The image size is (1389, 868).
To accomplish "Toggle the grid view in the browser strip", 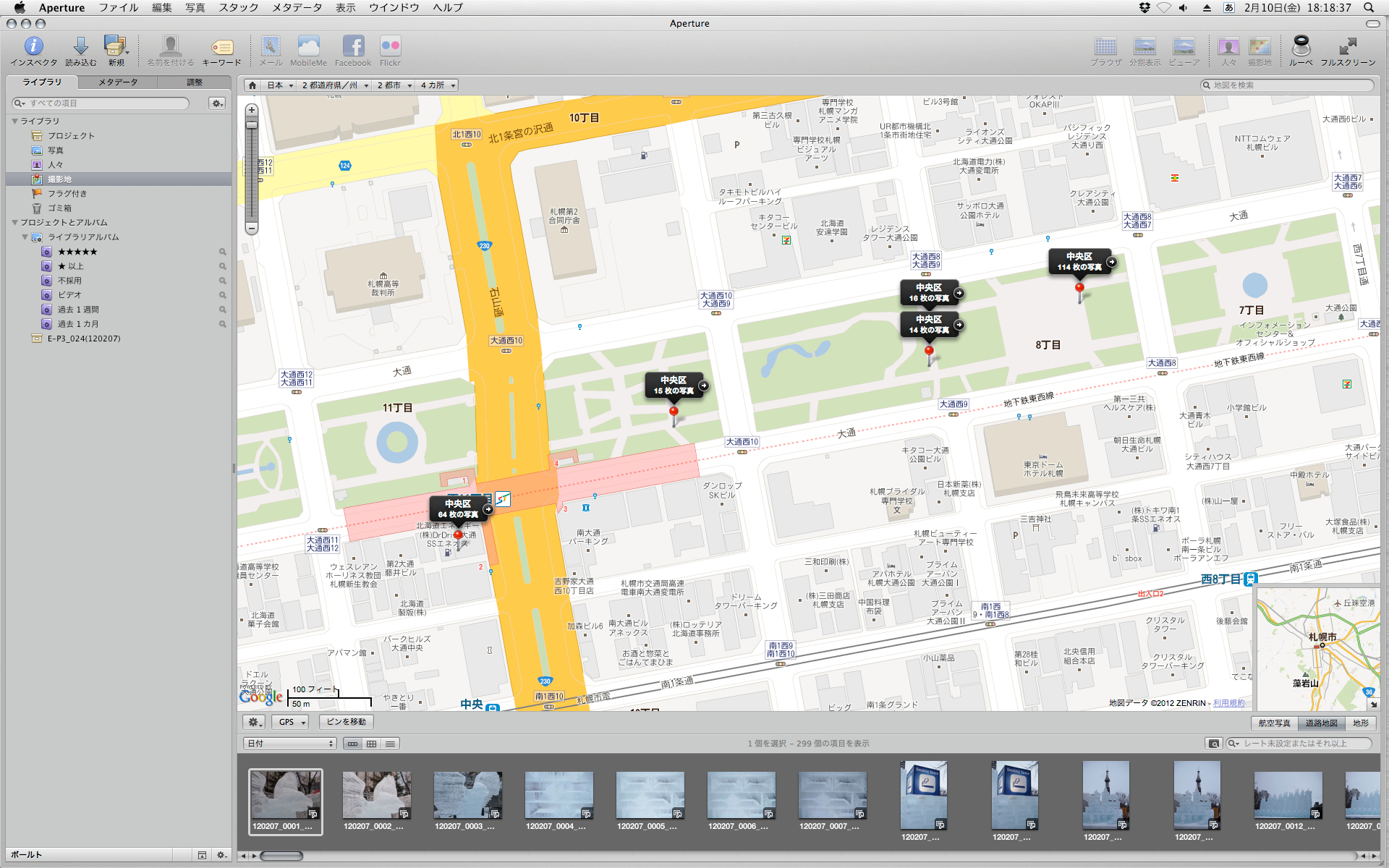I will [371, 744].
